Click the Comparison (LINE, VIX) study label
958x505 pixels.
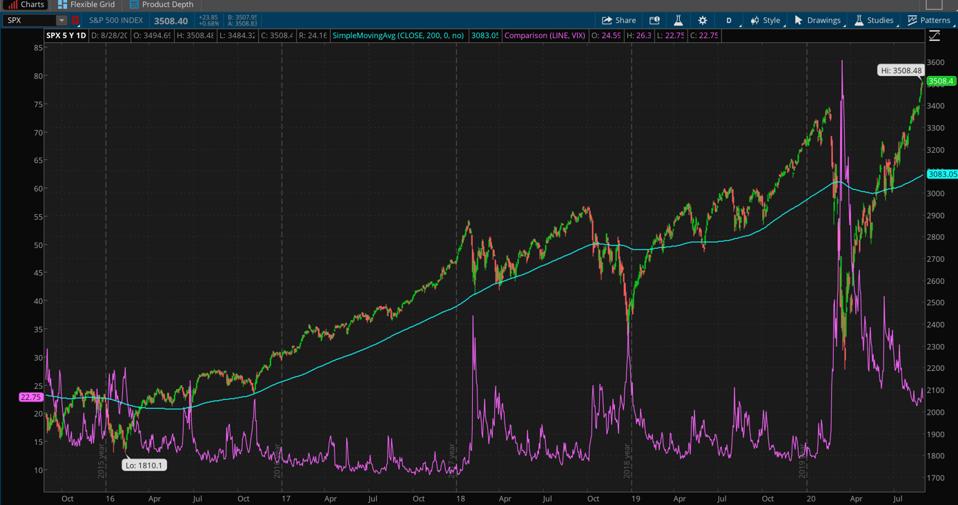point(544,36)
